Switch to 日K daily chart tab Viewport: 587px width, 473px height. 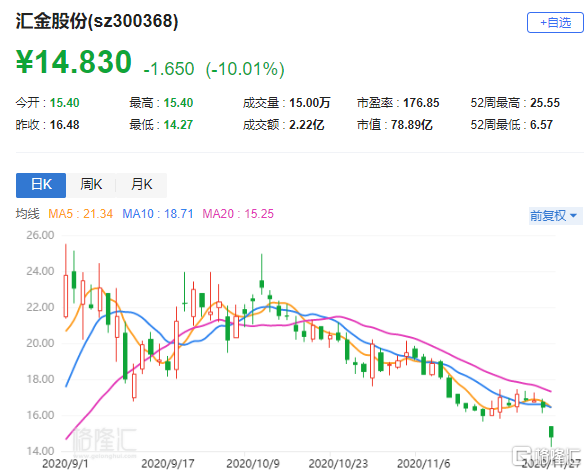[x=41, y=185]
